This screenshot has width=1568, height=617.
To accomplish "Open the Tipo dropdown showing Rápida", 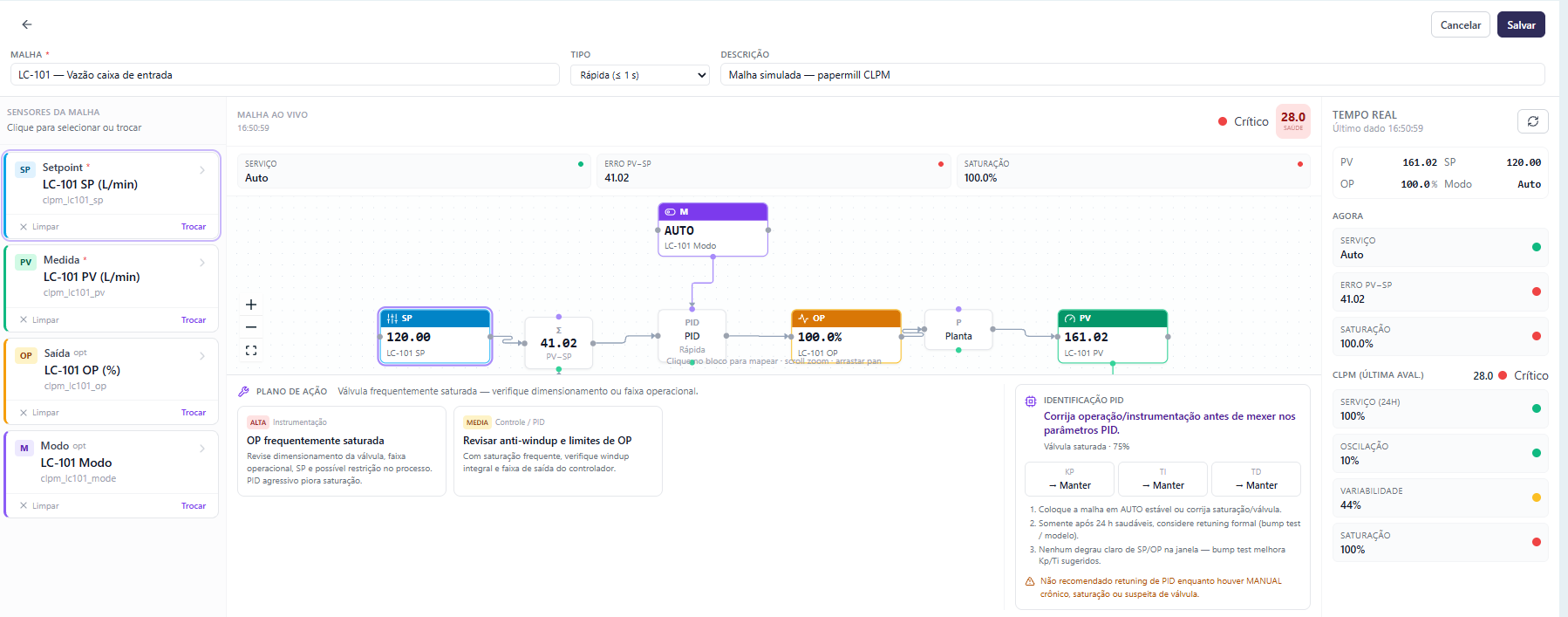I will point(640,75).
